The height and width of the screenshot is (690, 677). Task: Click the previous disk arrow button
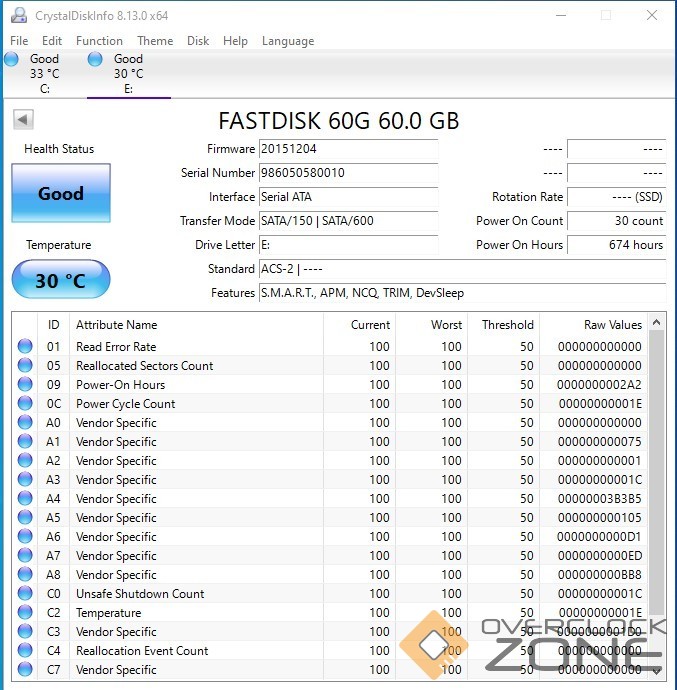click(x=23, y=120)
